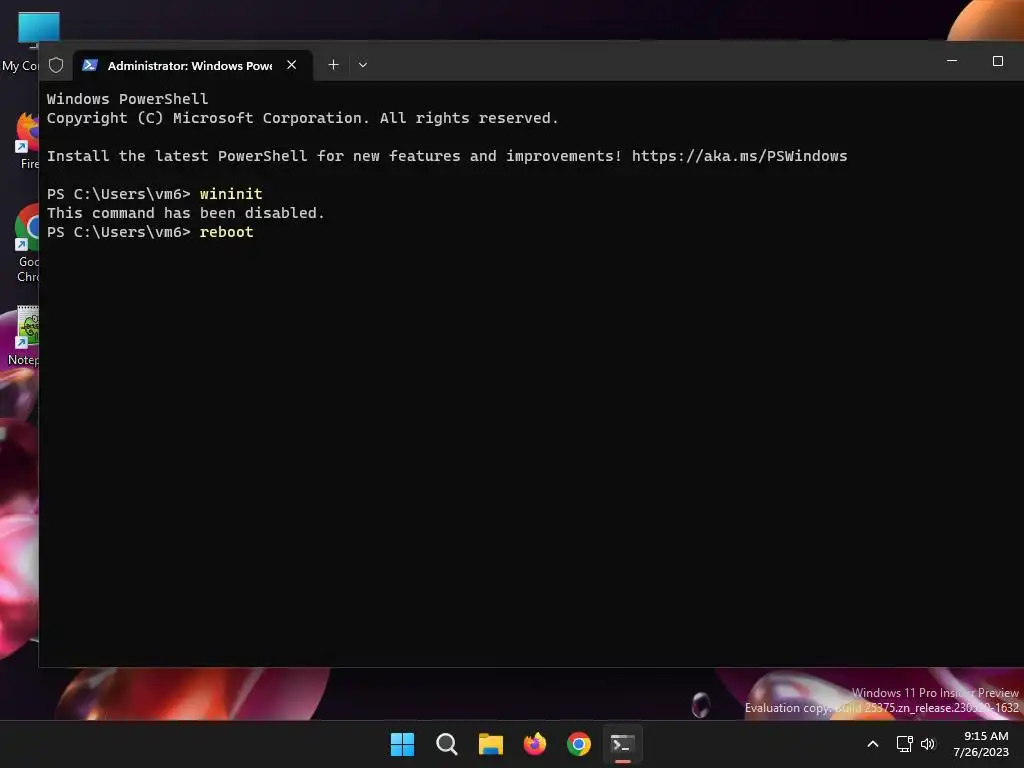Launch Google Chrome from the taskbar
This screenshot has width=1024, height=768.
pos(579,744)
